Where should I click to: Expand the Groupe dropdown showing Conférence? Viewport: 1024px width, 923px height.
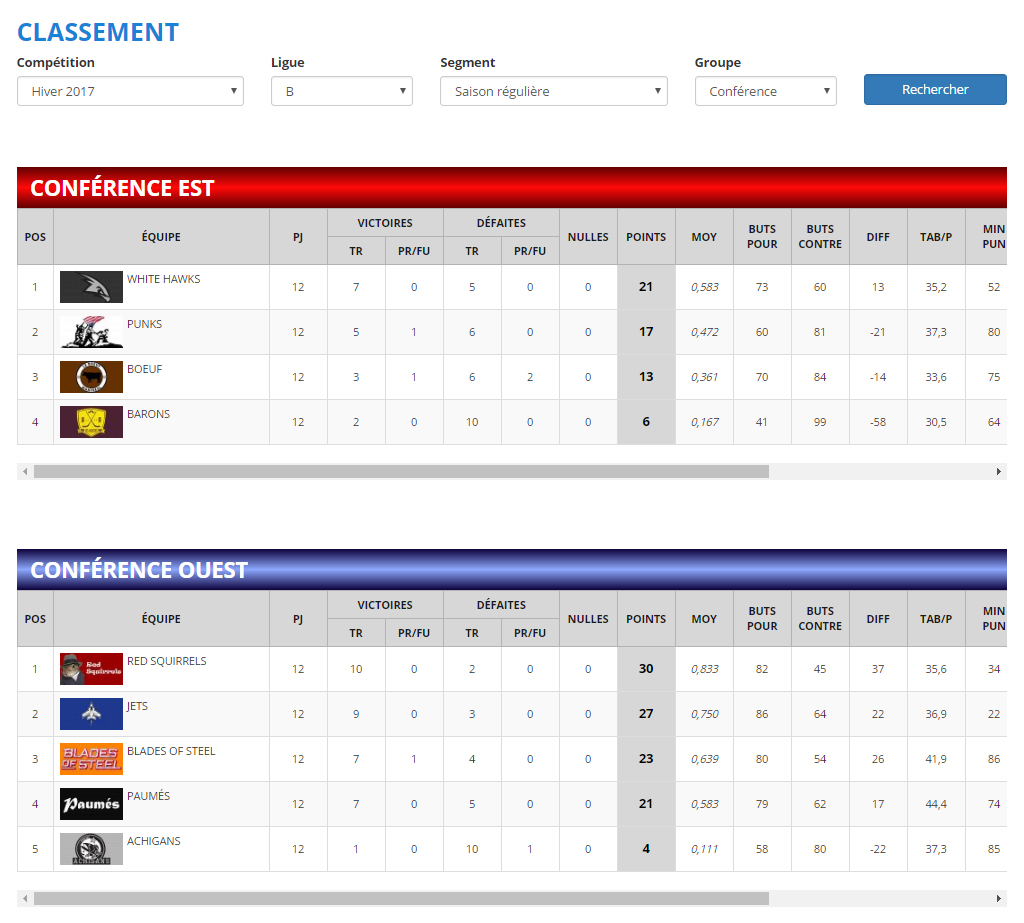[765, 91]
